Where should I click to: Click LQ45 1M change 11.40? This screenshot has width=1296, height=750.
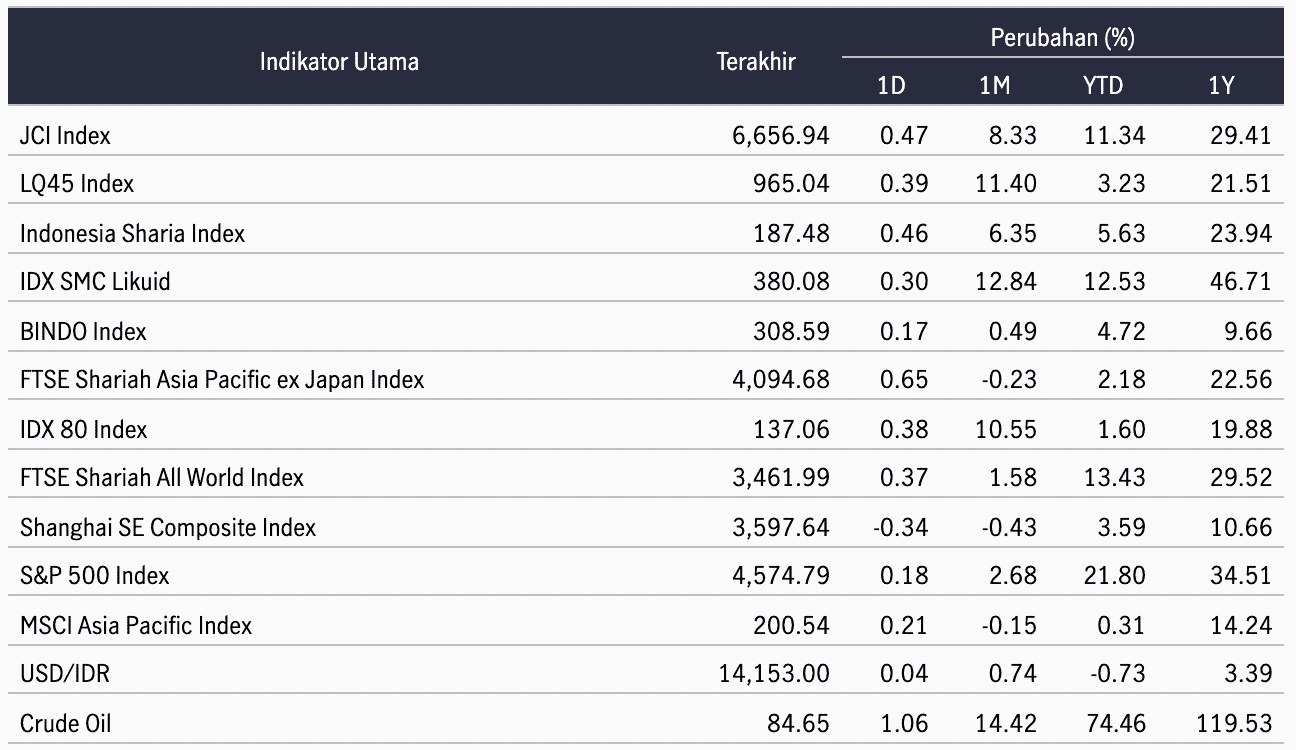(1007, 183)
